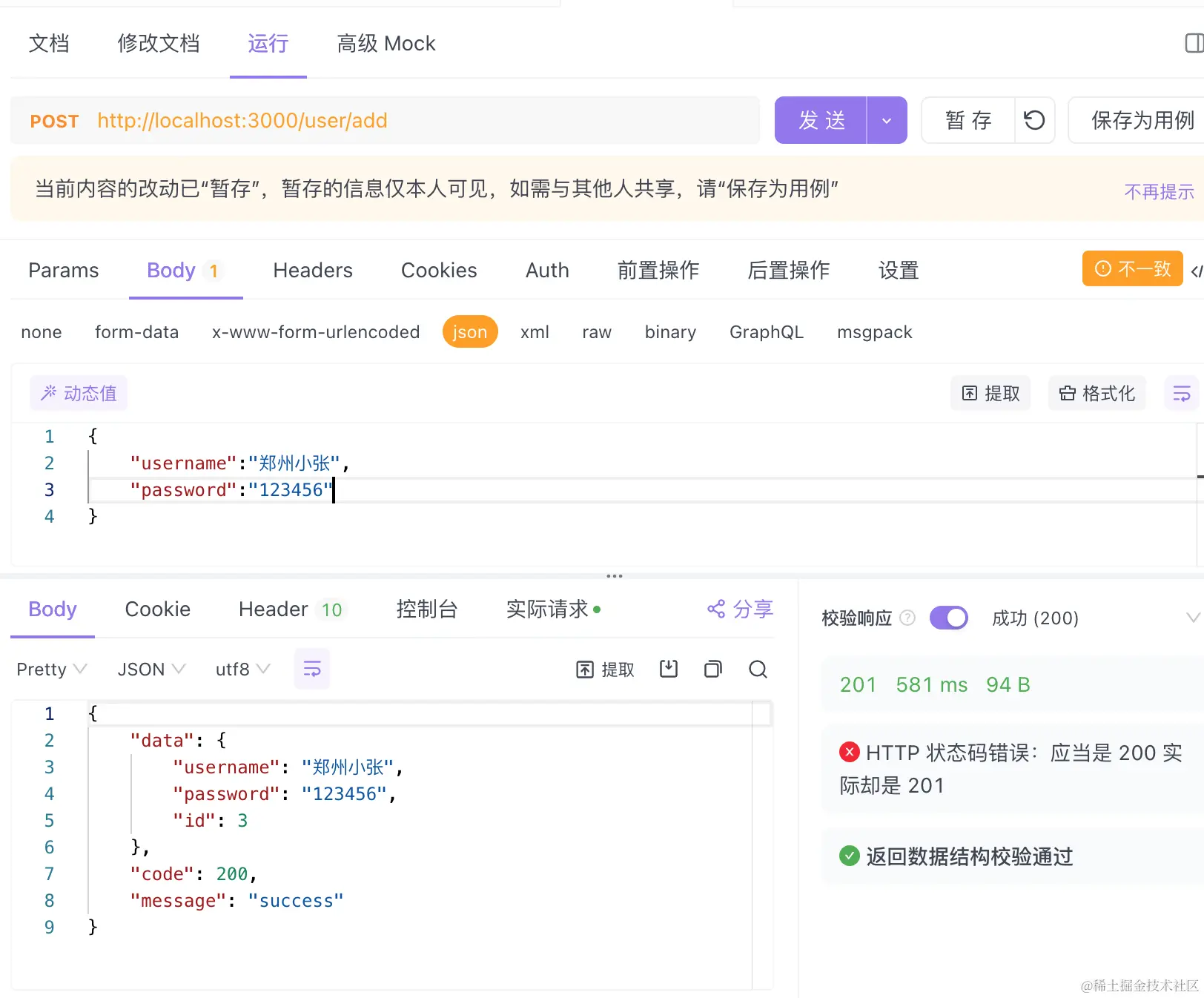Open the send button dropdown arrow
Screen dimensions: 1204x998
coord(887,120)
